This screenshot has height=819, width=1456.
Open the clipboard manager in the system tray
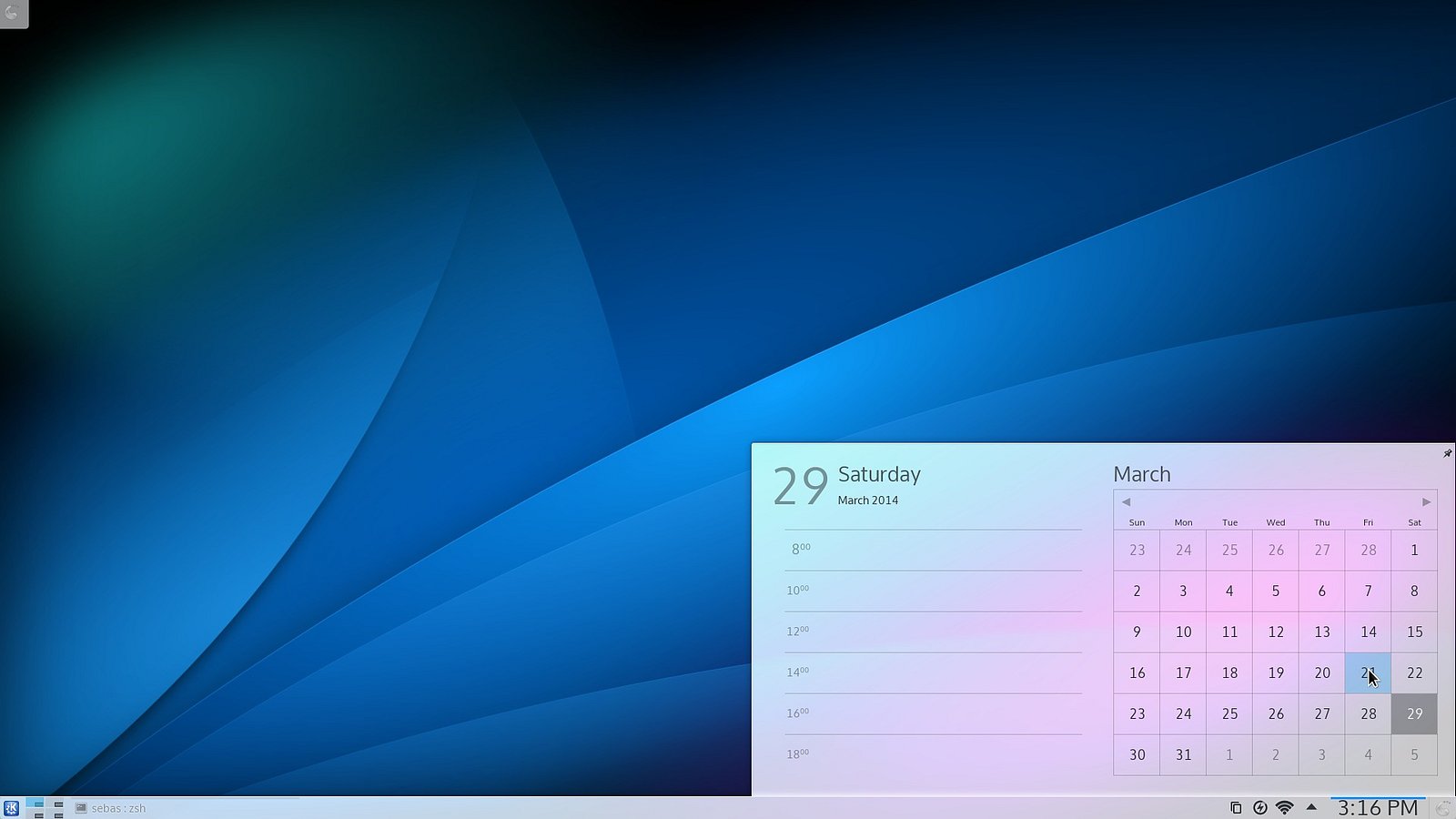point(1235,808)
